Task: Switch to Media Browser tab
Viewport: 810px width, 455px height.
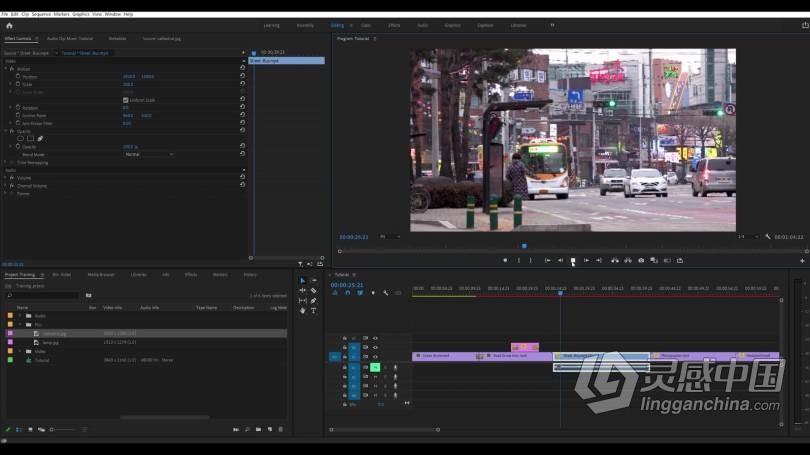Action: (x=101, y=275)
